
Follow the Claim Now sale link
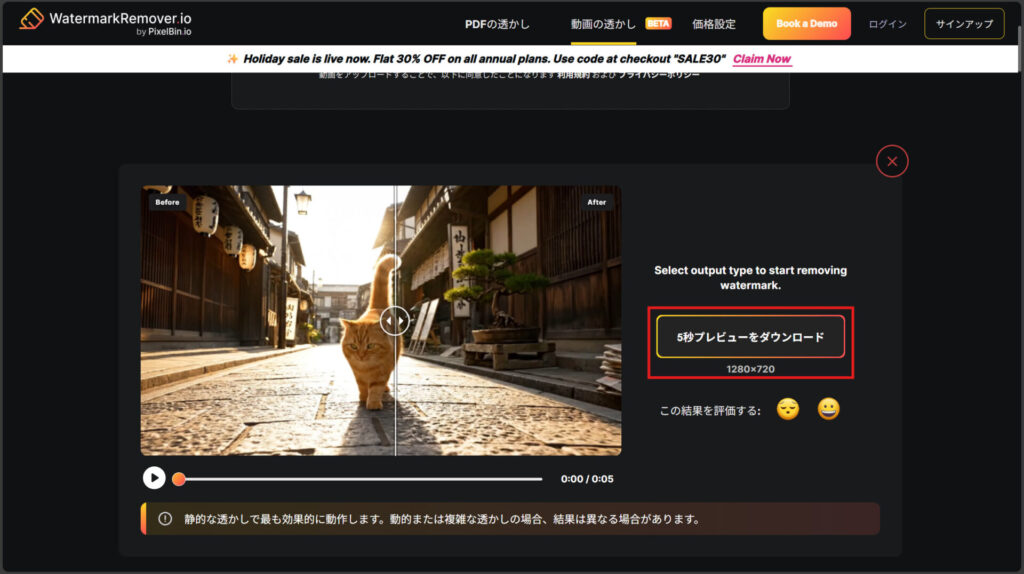(x=762, y=59)
